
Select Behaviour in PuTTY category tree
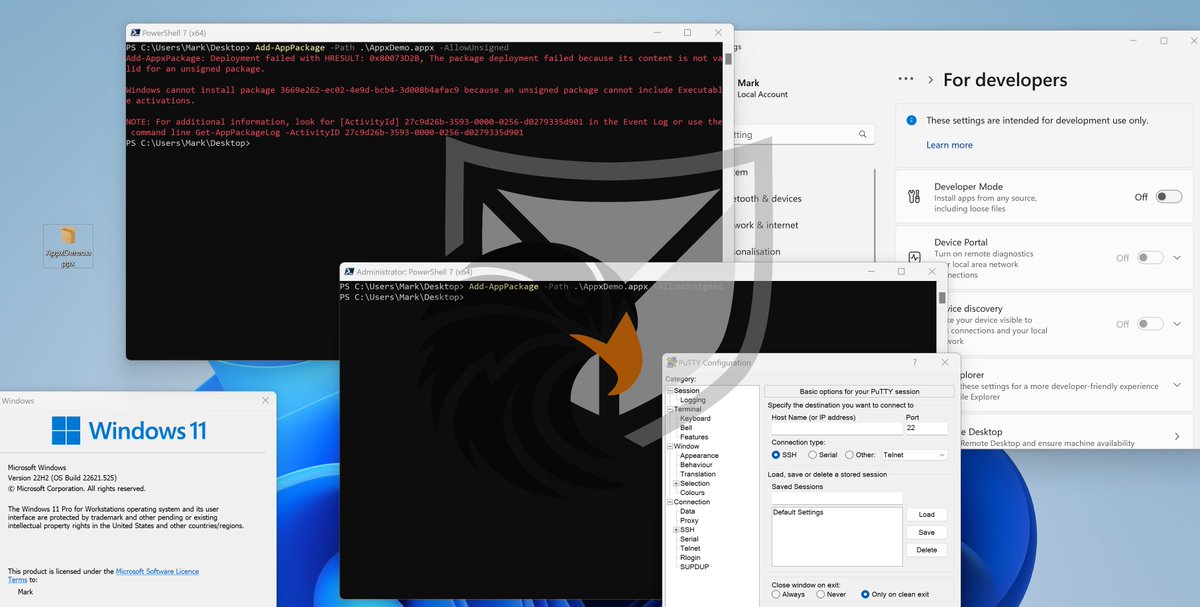click(x=697, y=465)
